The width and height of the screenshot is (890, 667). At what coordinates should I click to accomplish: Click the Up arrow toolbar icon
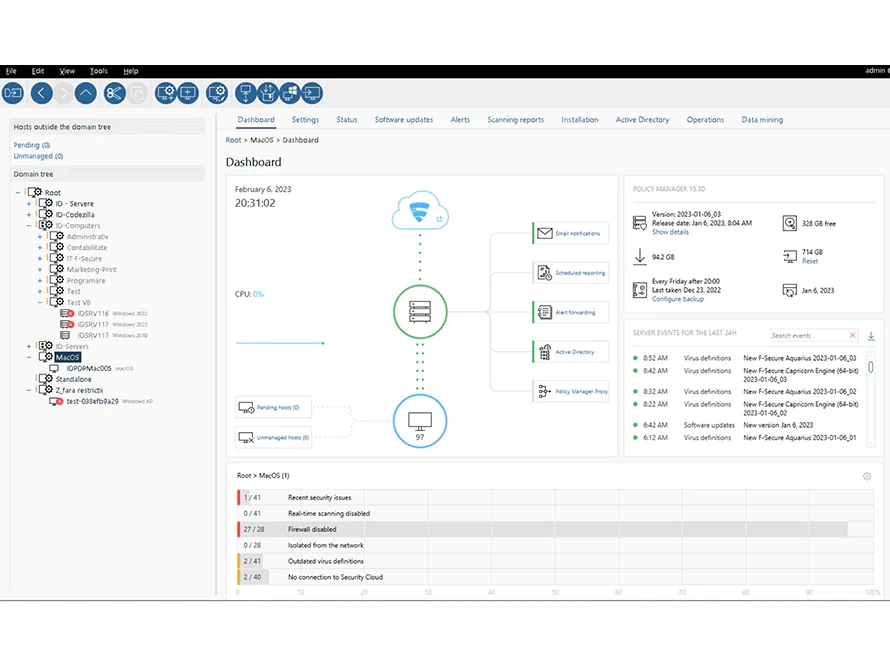click(86, 93)
